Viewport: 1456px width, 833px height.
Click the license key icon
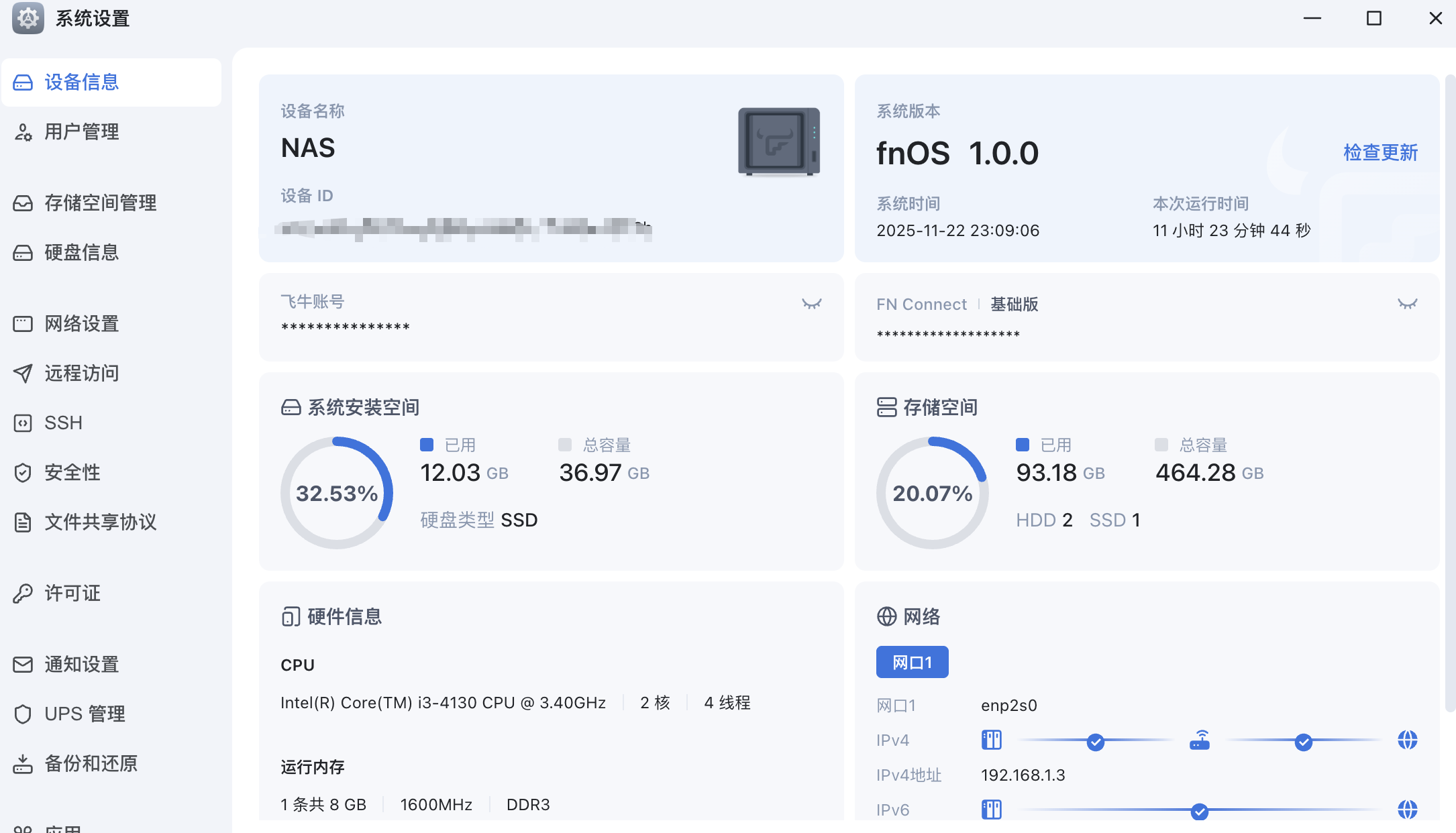tap(23, 594)
